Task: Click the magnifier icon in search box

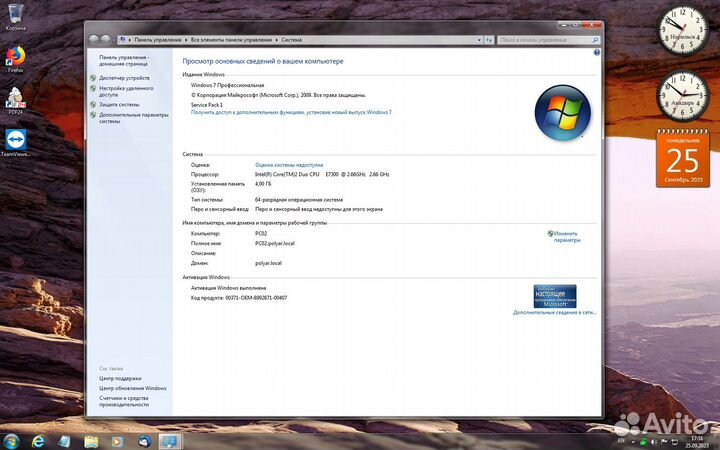Action: point(595,40)
